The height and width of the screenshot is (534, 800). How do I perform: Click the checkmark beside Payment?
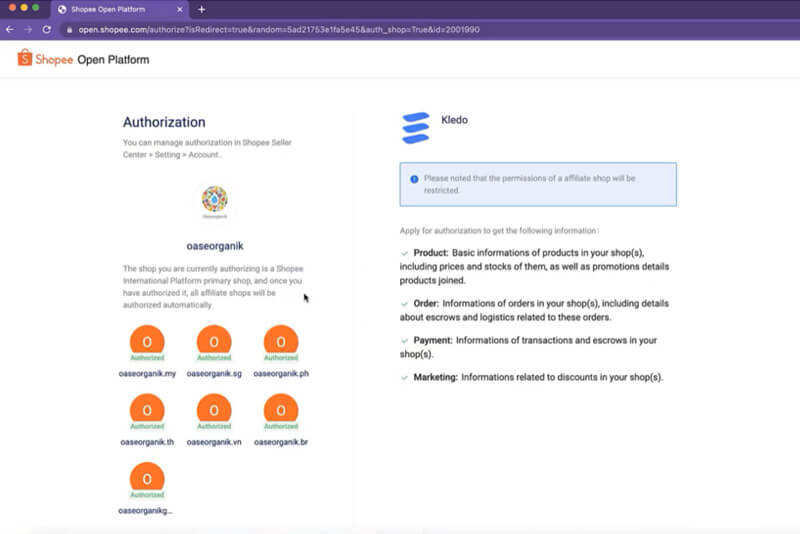click(405, 340)
